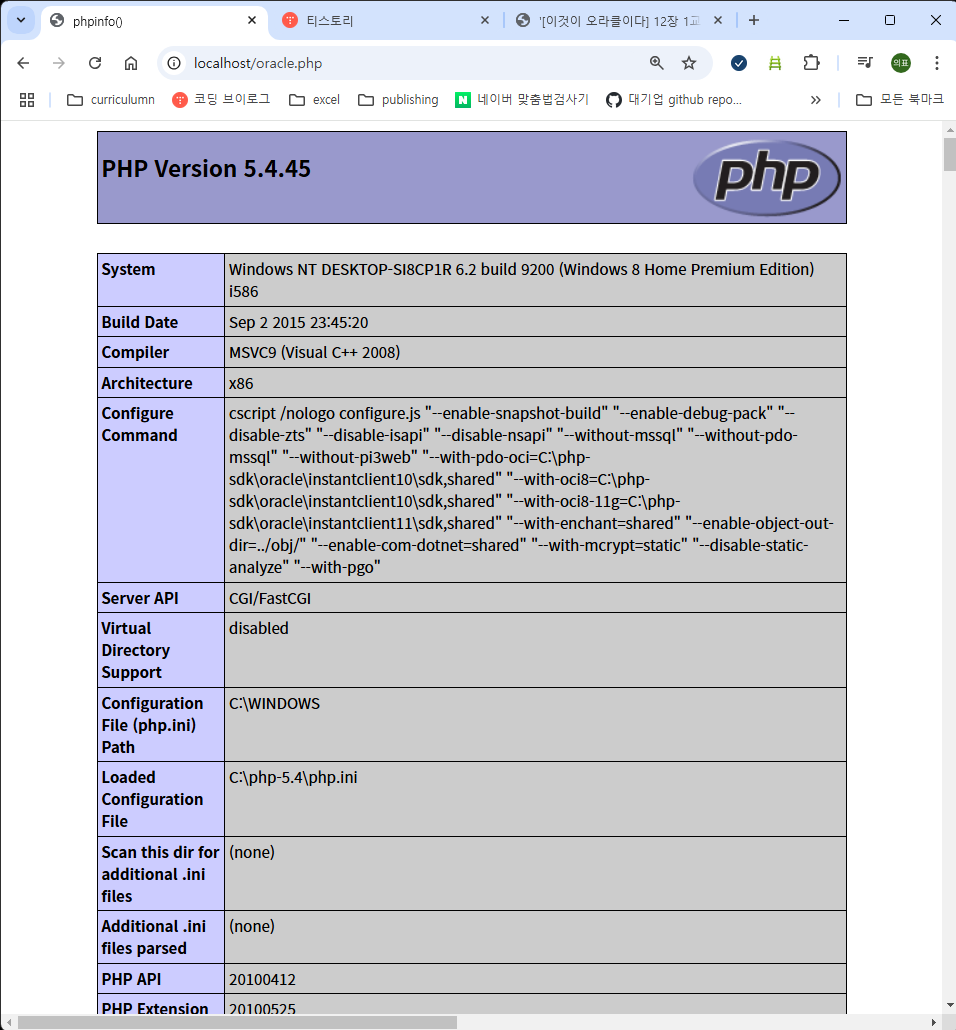Click the horizontal scrollbar thumb
Image resolution: width=956 pixels, height=1030 pixels.
(237, 1023)
